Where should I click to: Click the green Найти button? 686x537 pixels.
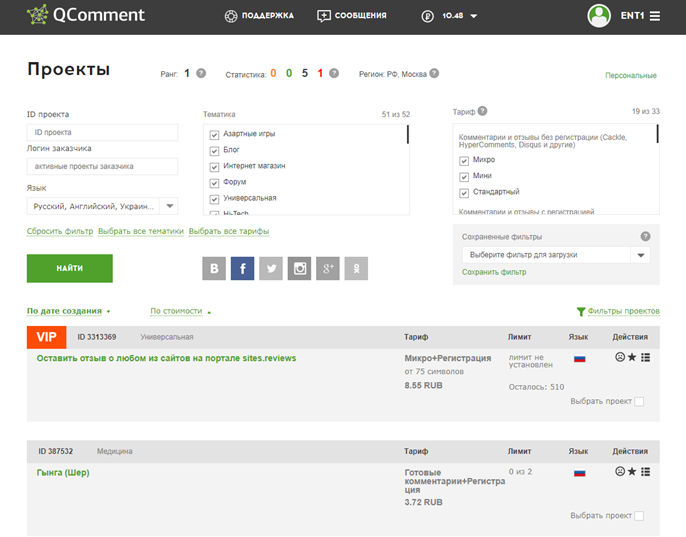tap(70, 268)
